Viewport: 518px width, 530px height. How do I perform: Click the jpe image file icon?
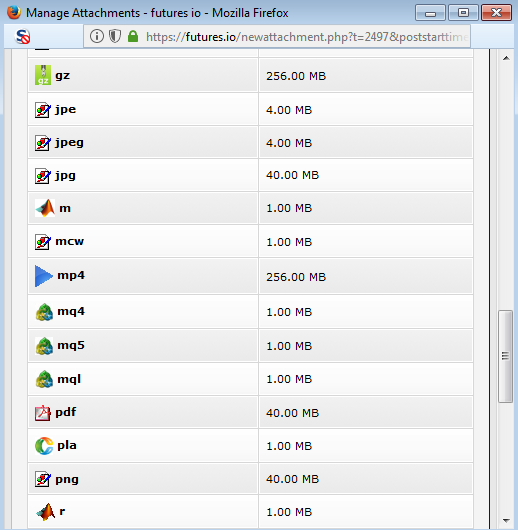[x=43, y=110]
